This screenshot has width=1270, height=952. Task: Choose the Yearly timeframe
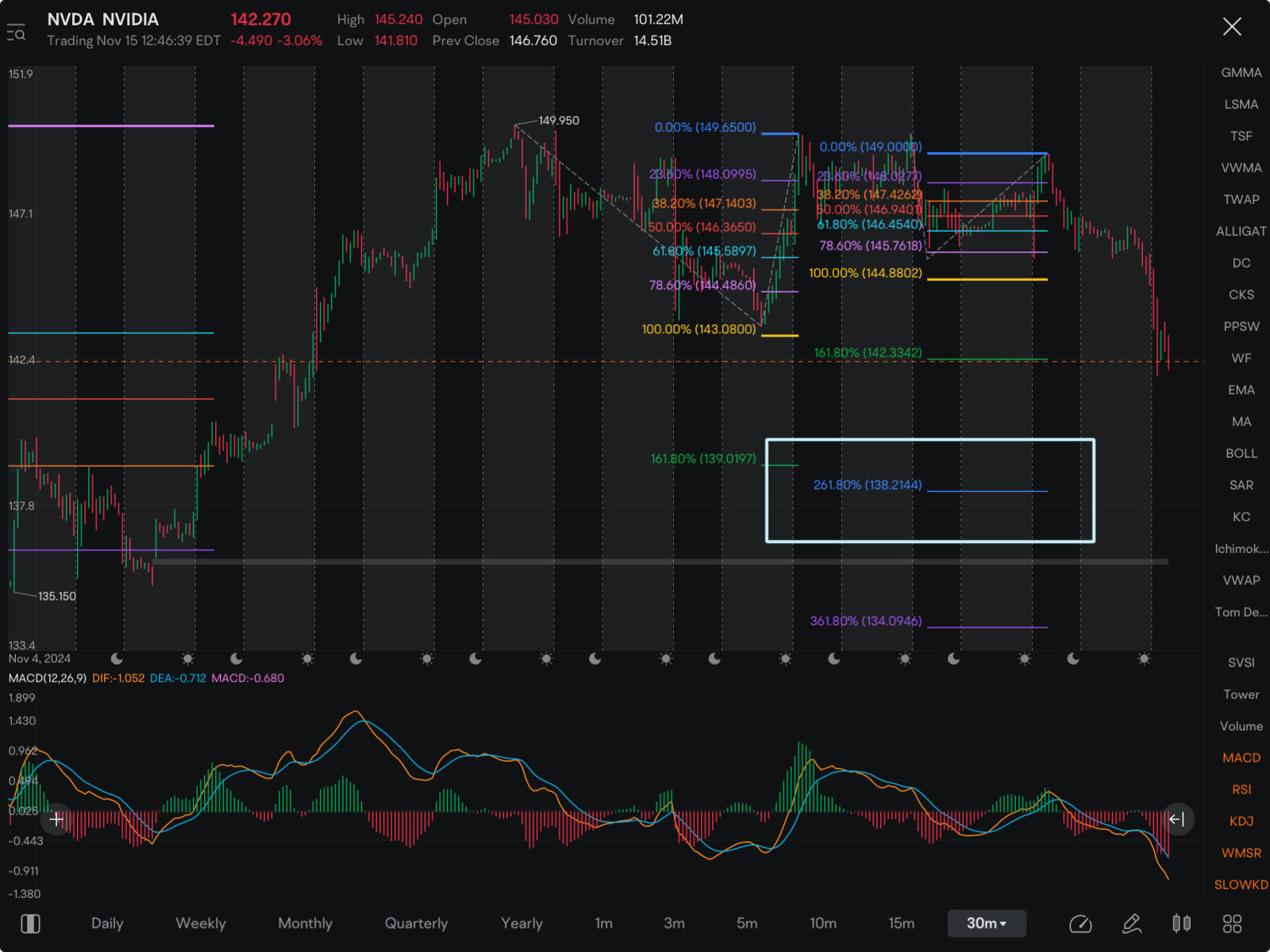521,923
